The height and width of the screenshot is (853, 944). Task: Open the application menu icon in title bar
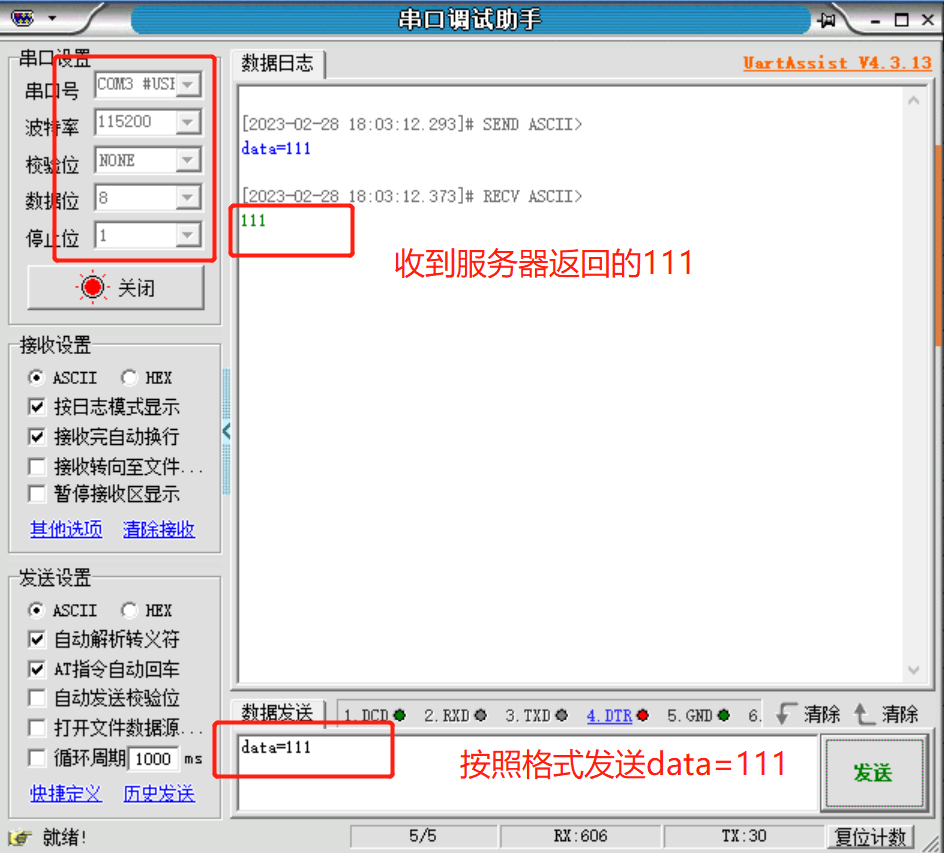point(23,18)
